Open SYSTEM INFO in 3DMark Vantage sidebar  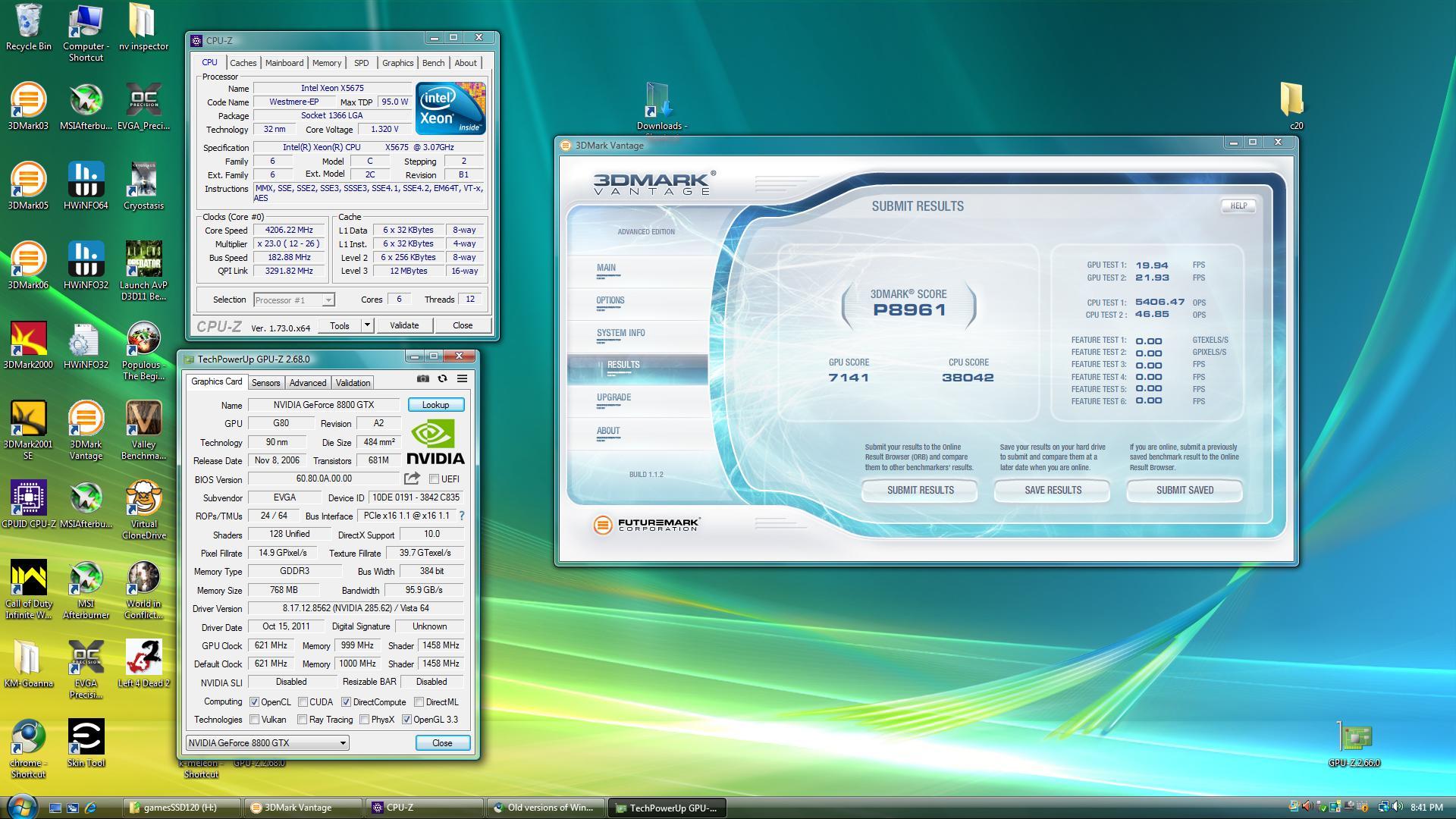pos(620,333)
